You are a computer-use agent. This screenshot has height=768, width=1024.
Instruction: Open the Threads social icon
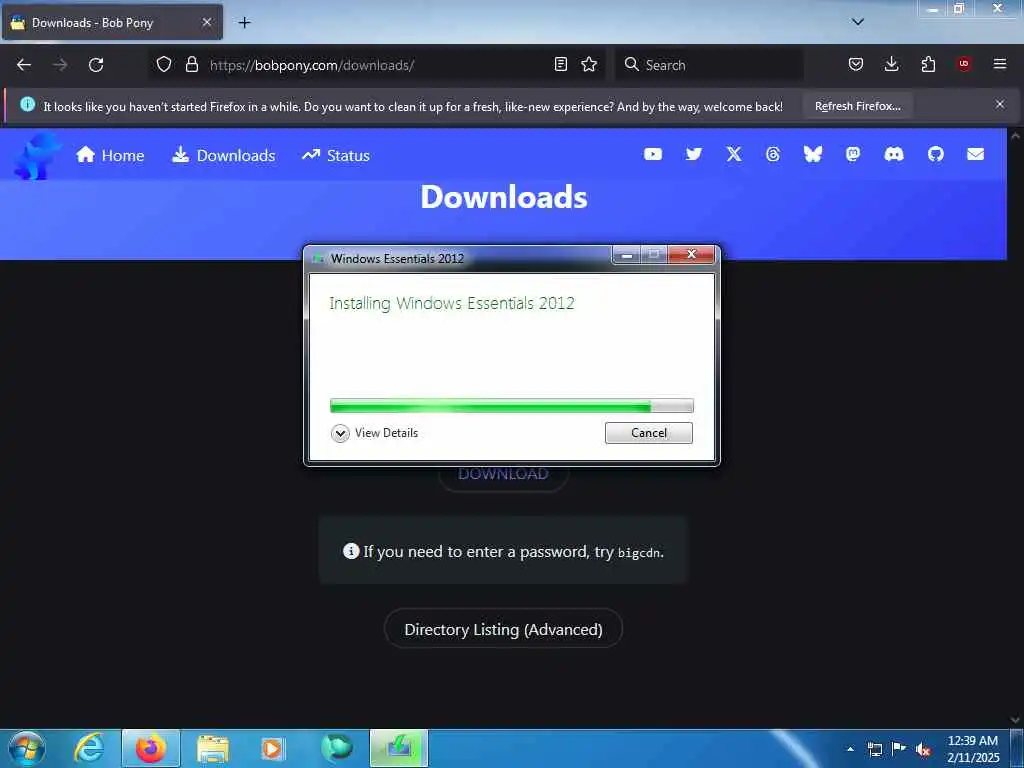coord(773,154)
